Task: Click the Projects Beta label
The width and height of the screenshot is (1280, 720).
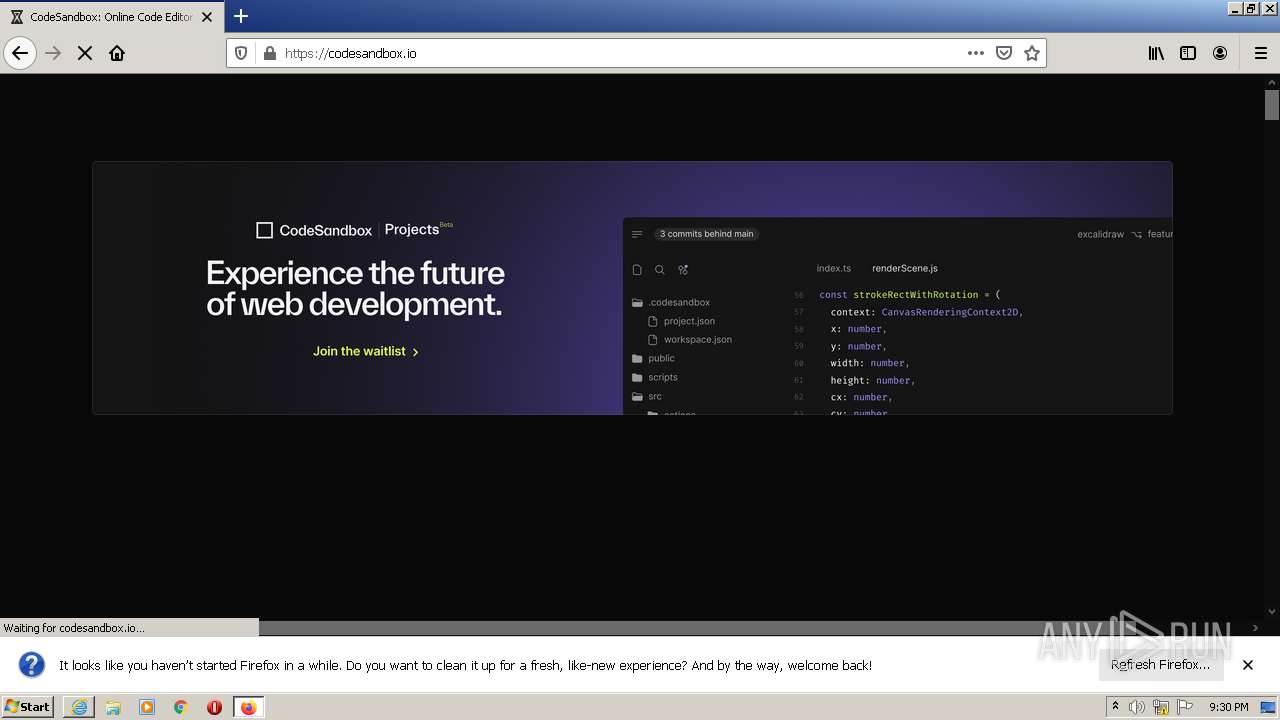Action: click(418, 229)
